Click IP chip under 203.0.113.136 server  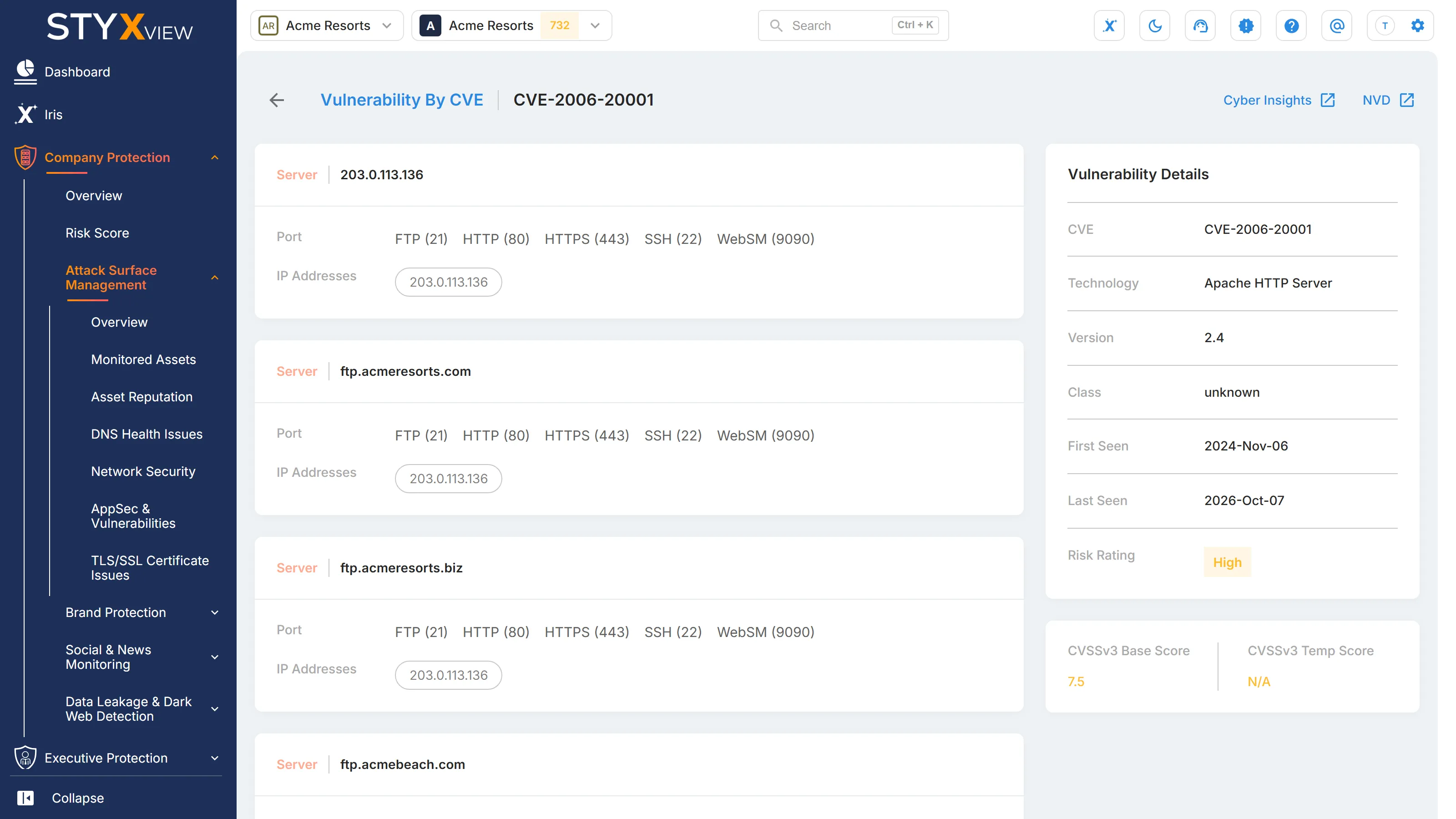(448, 282)
